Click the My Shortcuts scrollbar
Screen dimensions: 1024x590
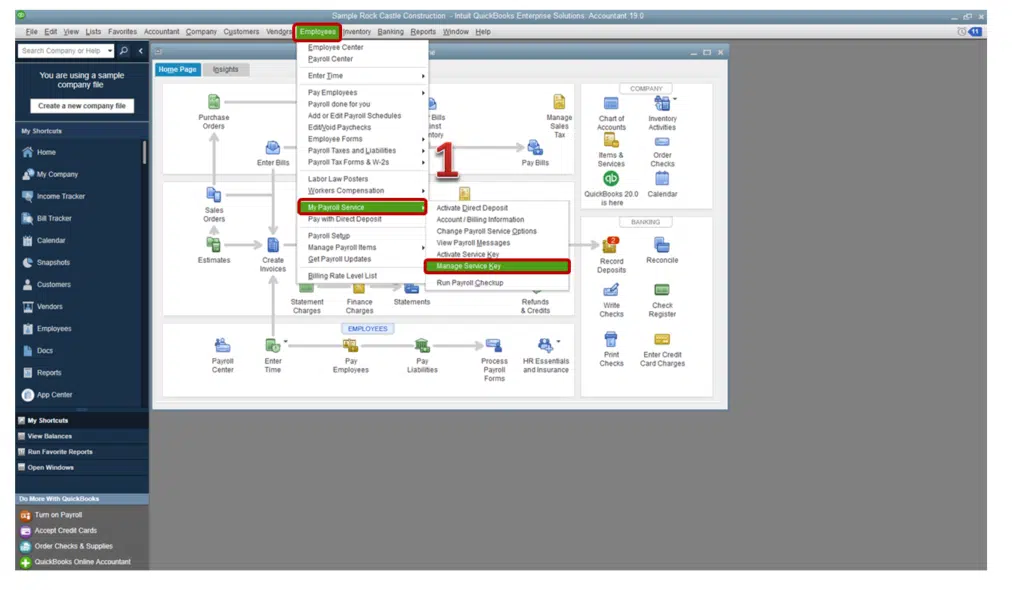click(x=144, y=152)
